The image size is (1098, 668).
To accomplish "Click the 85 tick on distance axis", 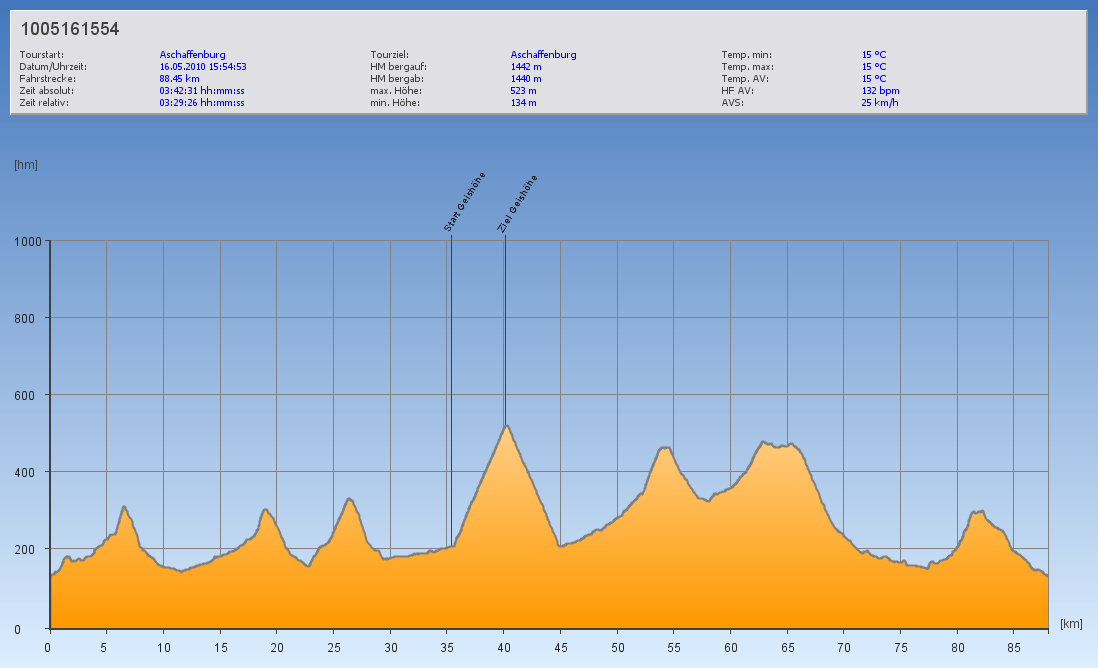I will click(x=1014, y=647).
